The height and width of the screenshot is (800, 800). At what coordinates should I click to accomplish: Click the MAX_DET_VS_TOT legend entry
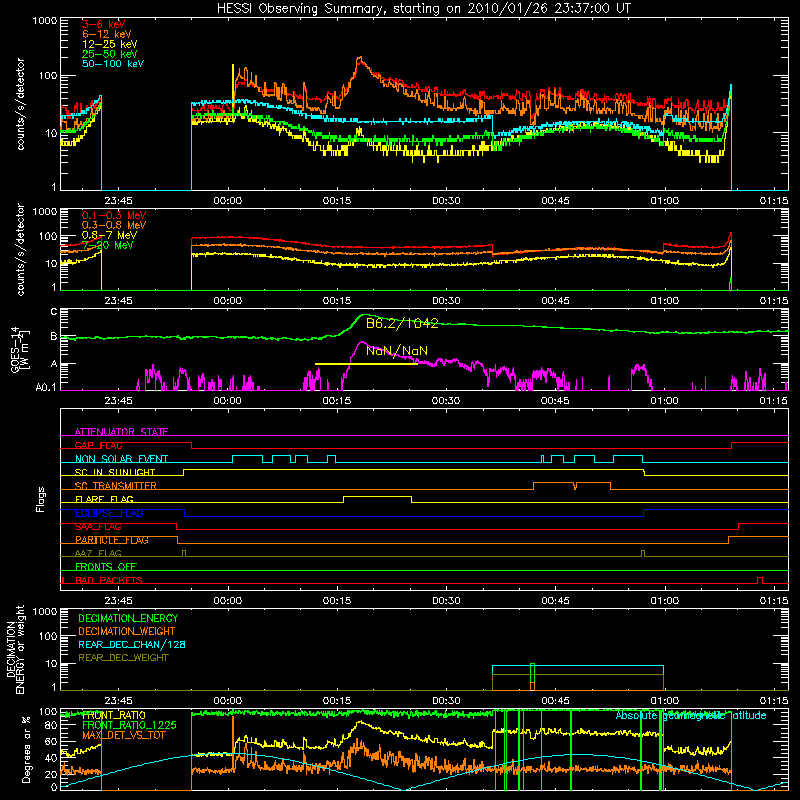123,736
